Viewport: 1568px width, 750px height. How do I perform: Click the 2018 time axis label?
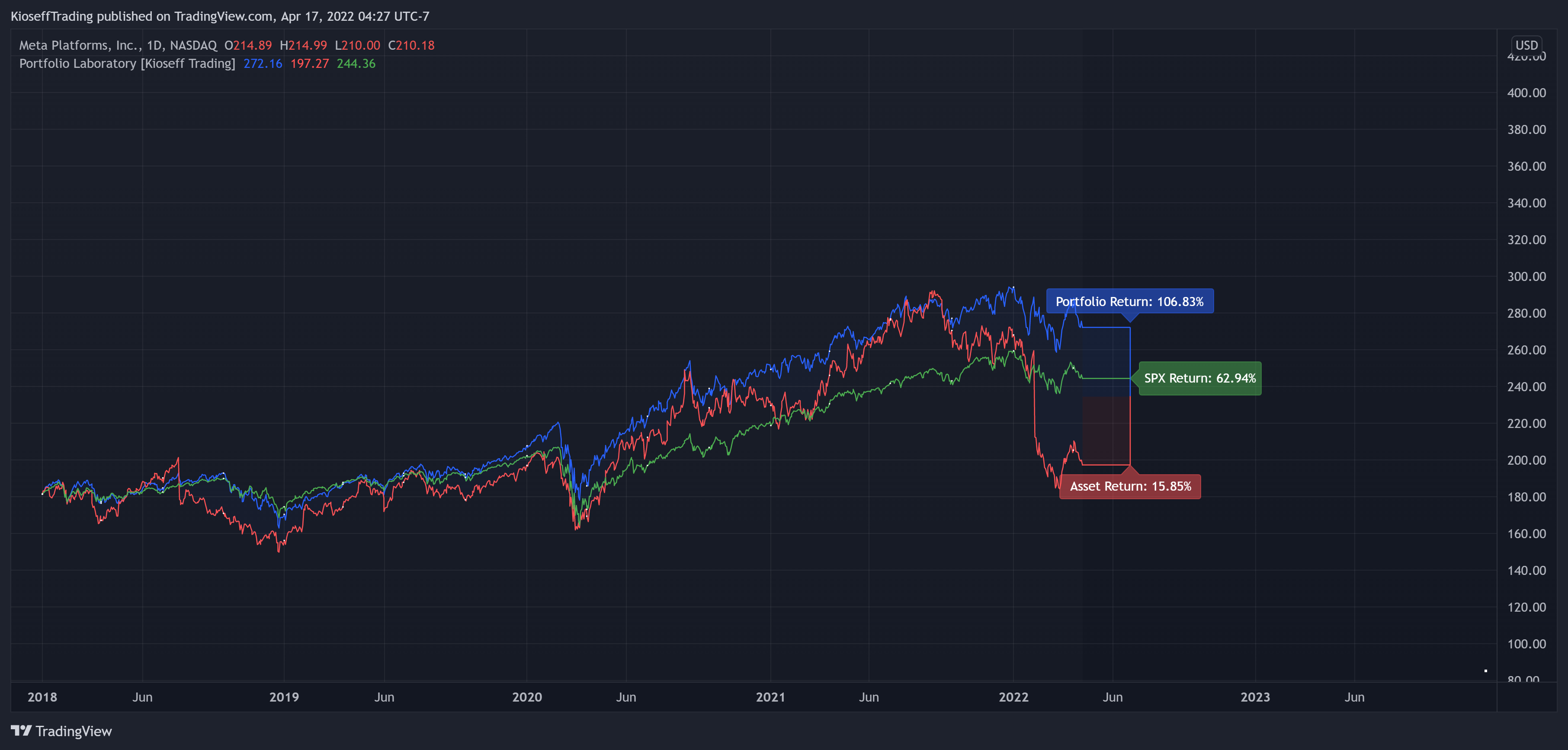click(x=43, y=697)
